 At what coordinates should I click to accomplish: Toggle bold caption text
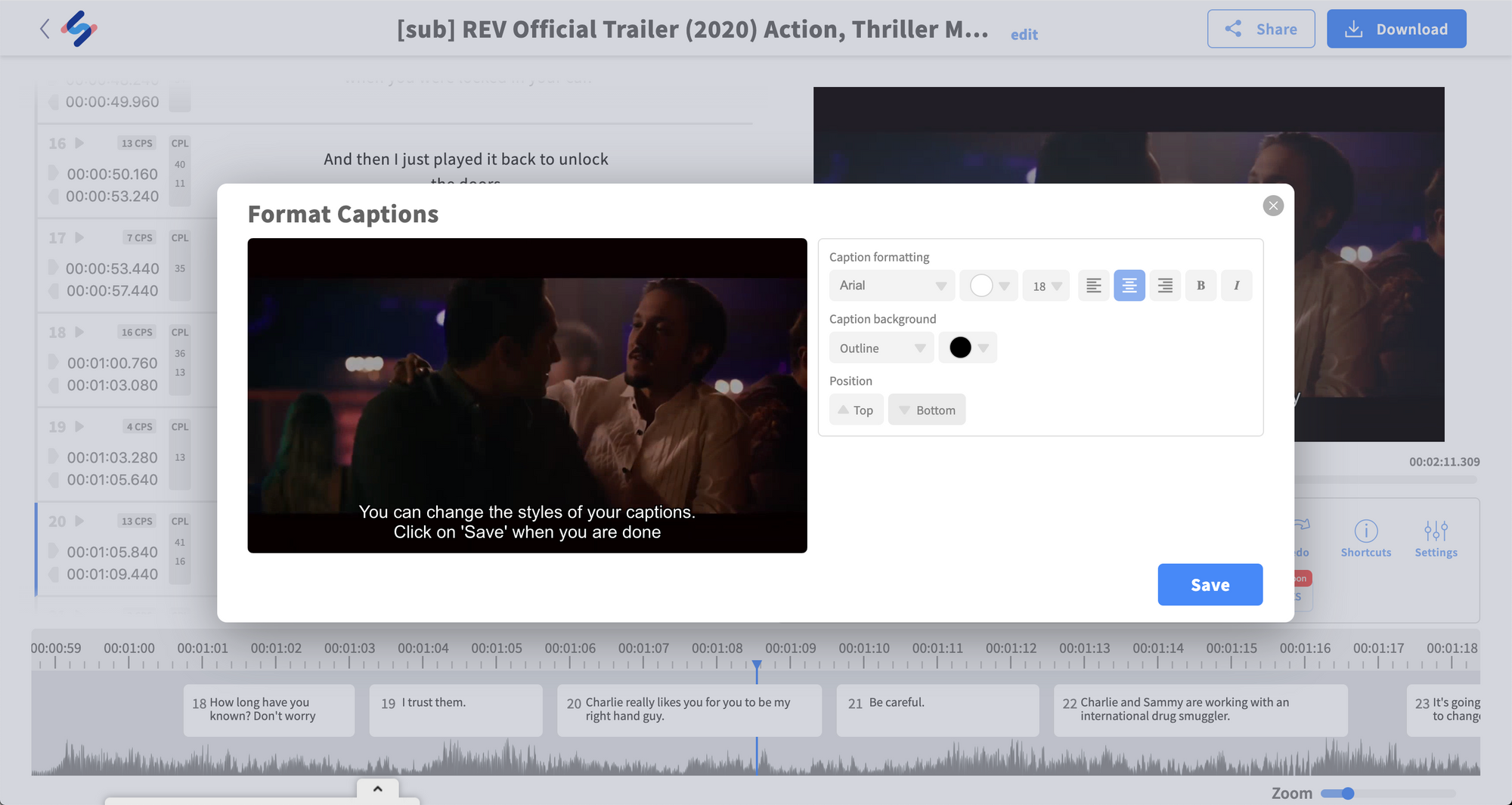[1201, 286]
